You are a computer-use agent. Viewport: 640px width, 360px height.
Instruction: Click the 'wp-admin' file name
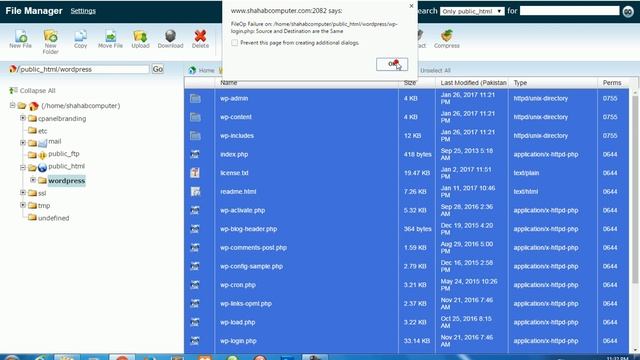[234, 98]
